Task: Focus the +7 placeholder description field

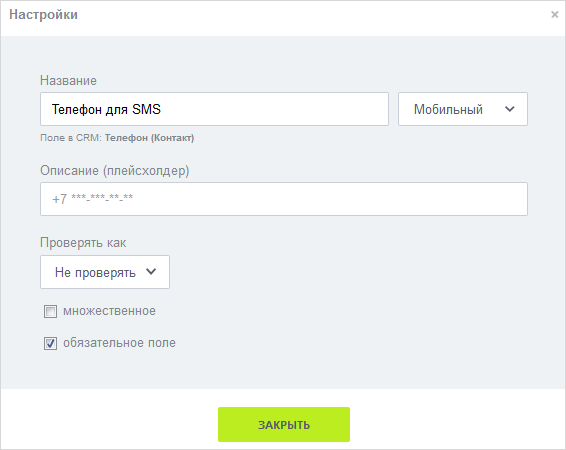Action: tap(284, 199)
